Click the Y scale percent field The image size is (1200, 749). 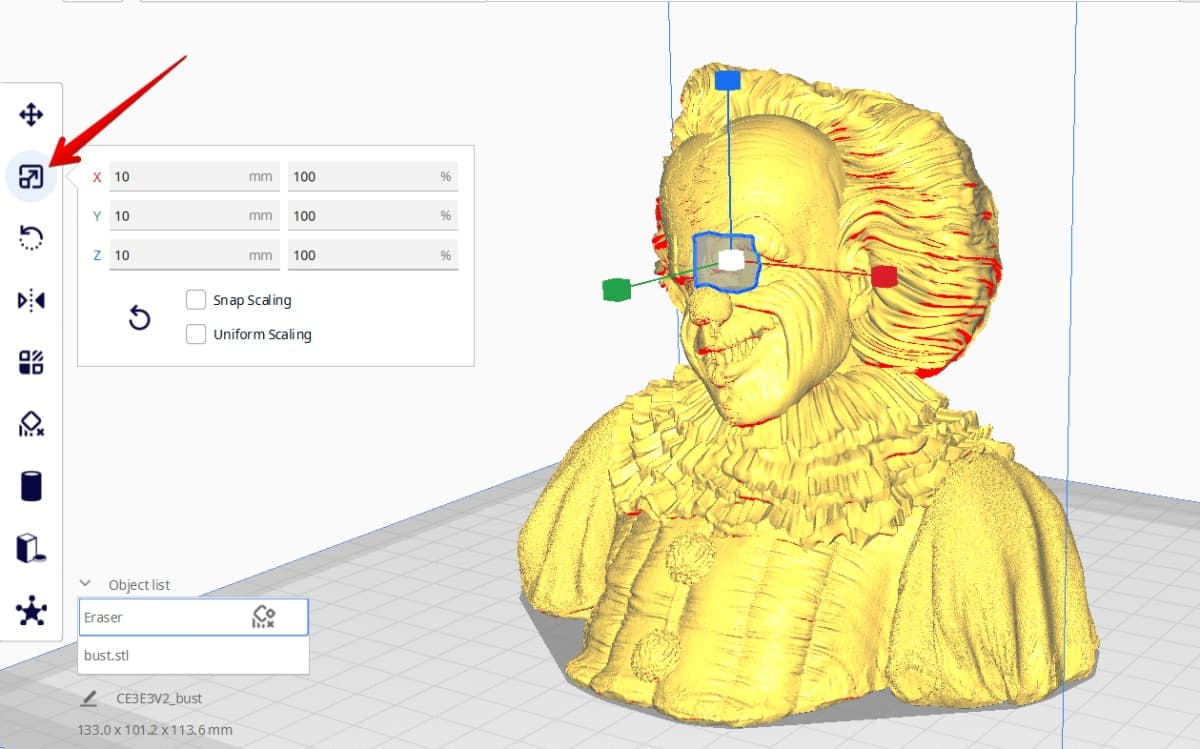[373, 216]
